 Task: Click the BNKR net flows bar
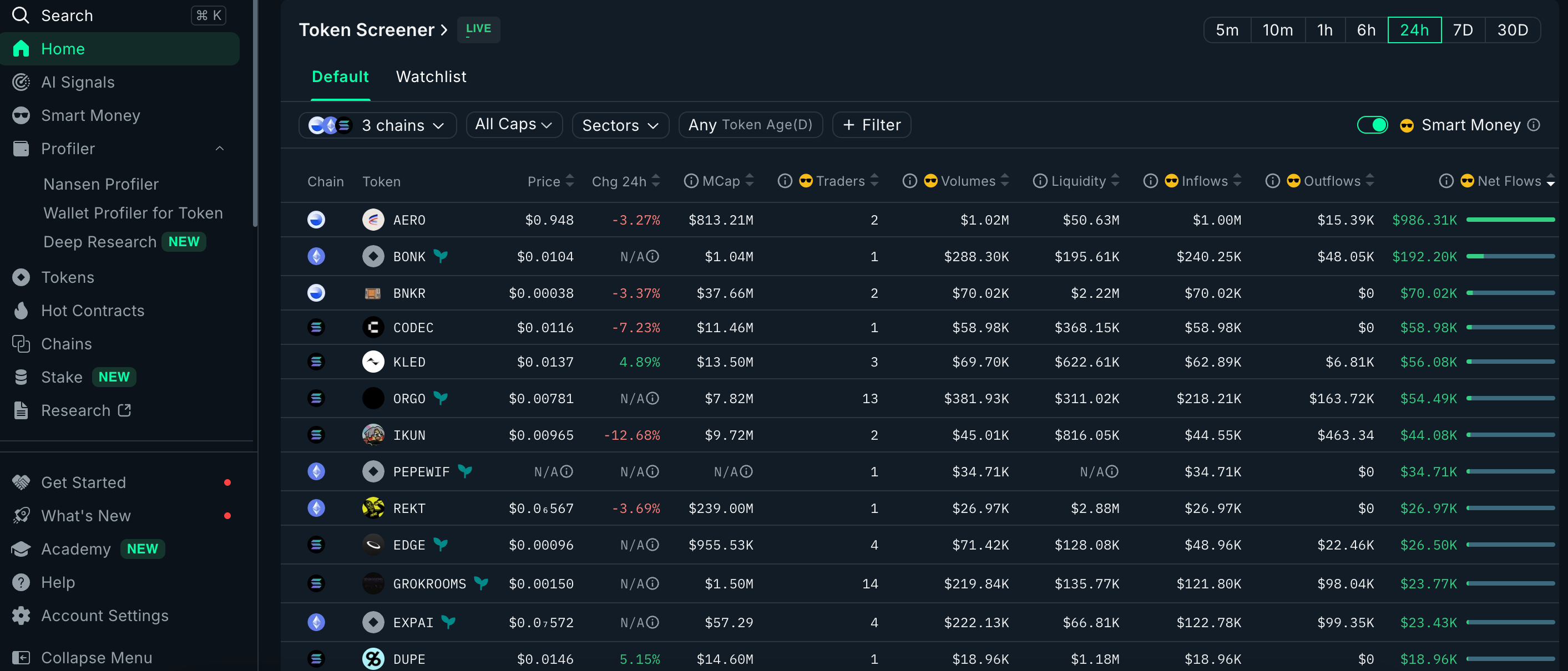coord(1510,293)
